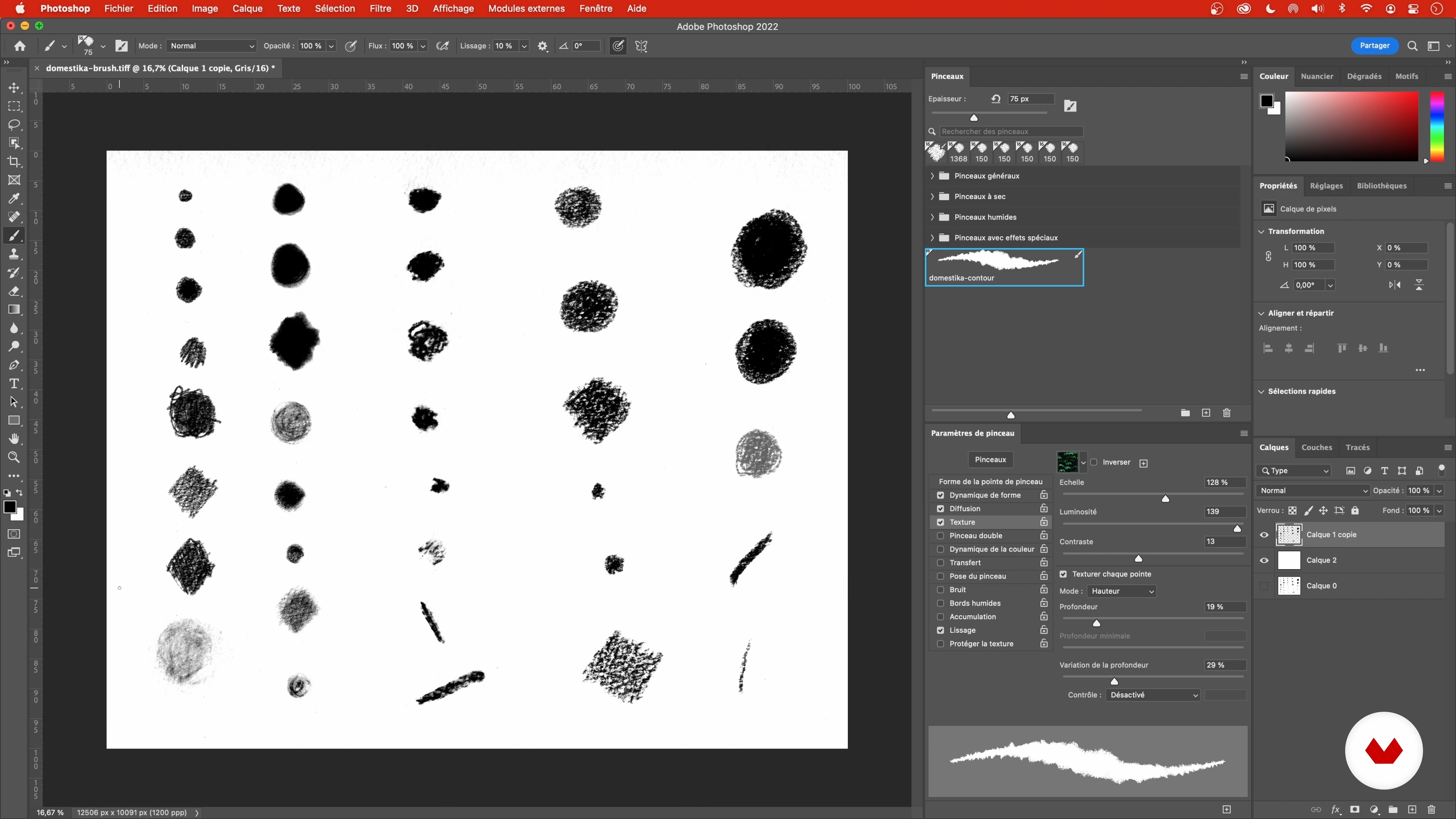Viewport: 1456px width, 819px height.
Task: Select the Eraser tool
Action: [14, 291]
